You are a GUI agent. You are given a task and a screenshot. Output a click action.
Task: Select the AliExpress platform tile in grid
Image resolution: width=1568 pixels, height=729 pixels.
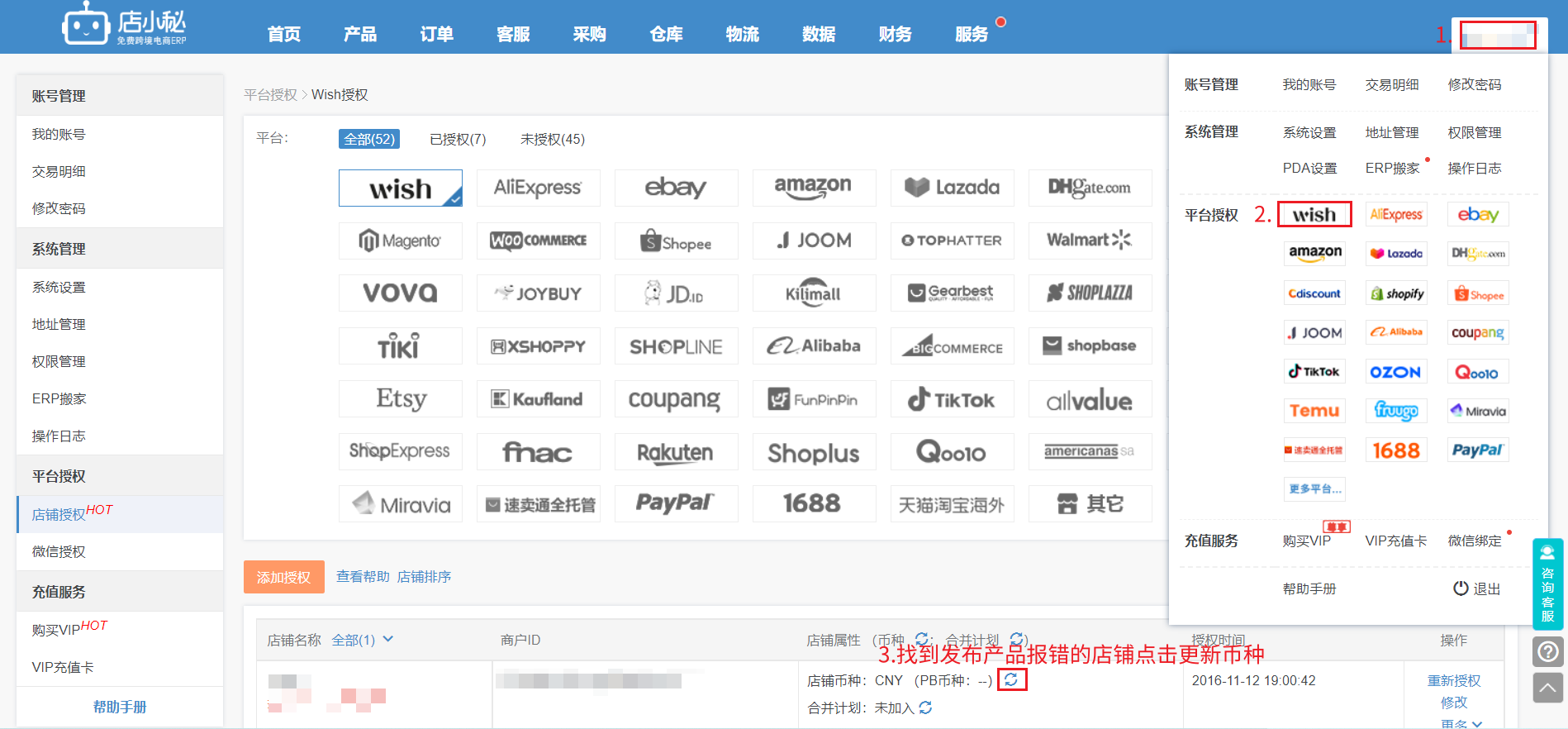tap(539, 188)
